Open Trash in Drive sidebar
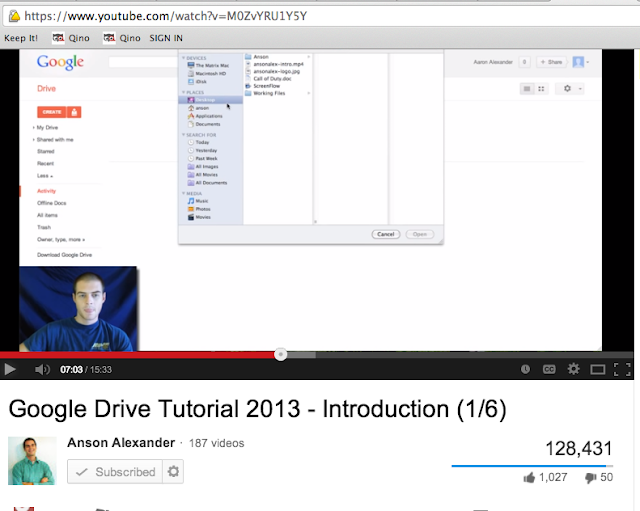This screenshot has height=511, width=640. 44,227
